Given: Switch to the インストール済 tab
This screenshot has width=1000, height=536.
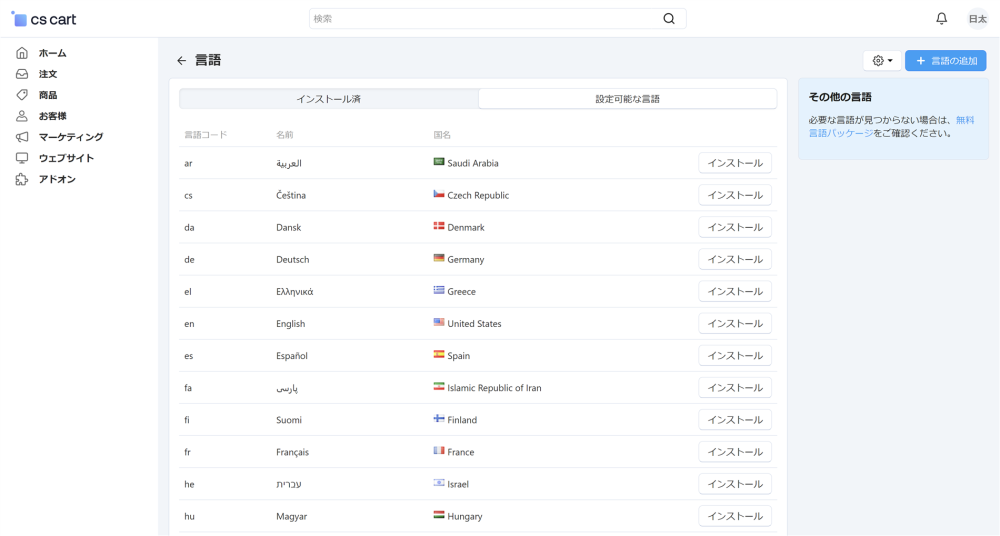Looking at the screenshot, I should coord(328,99).
